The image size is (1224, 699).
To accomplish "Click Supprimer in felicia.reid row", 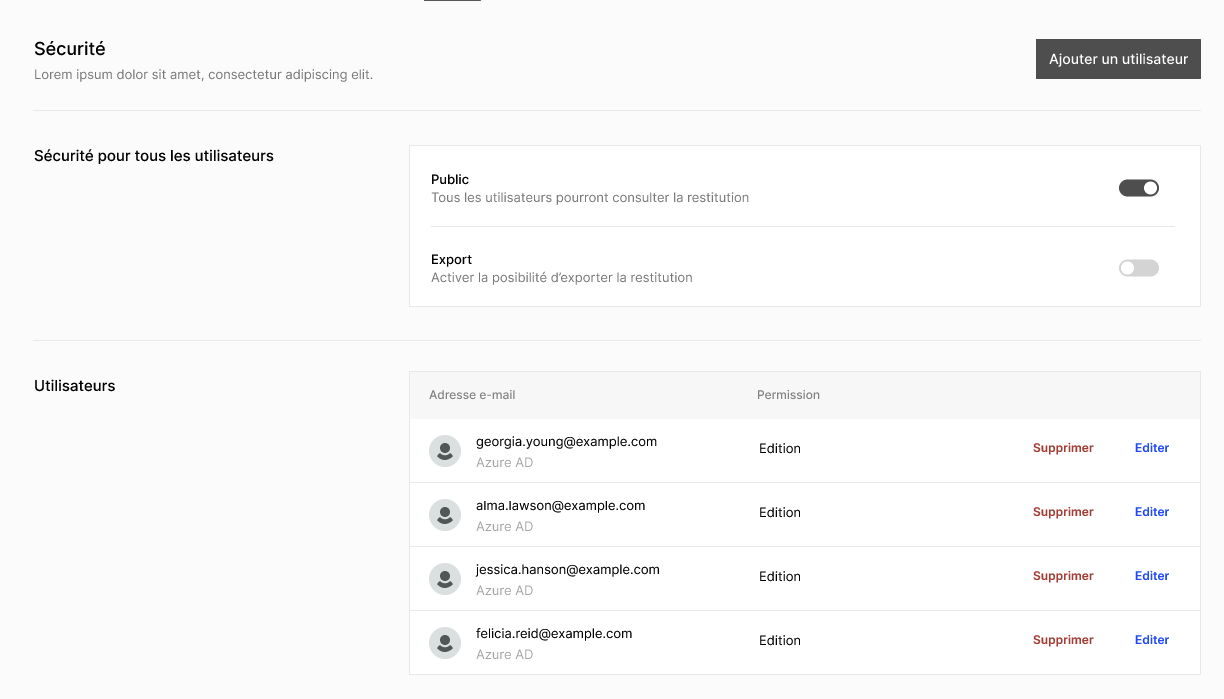I will click(x=1063, y=640).
